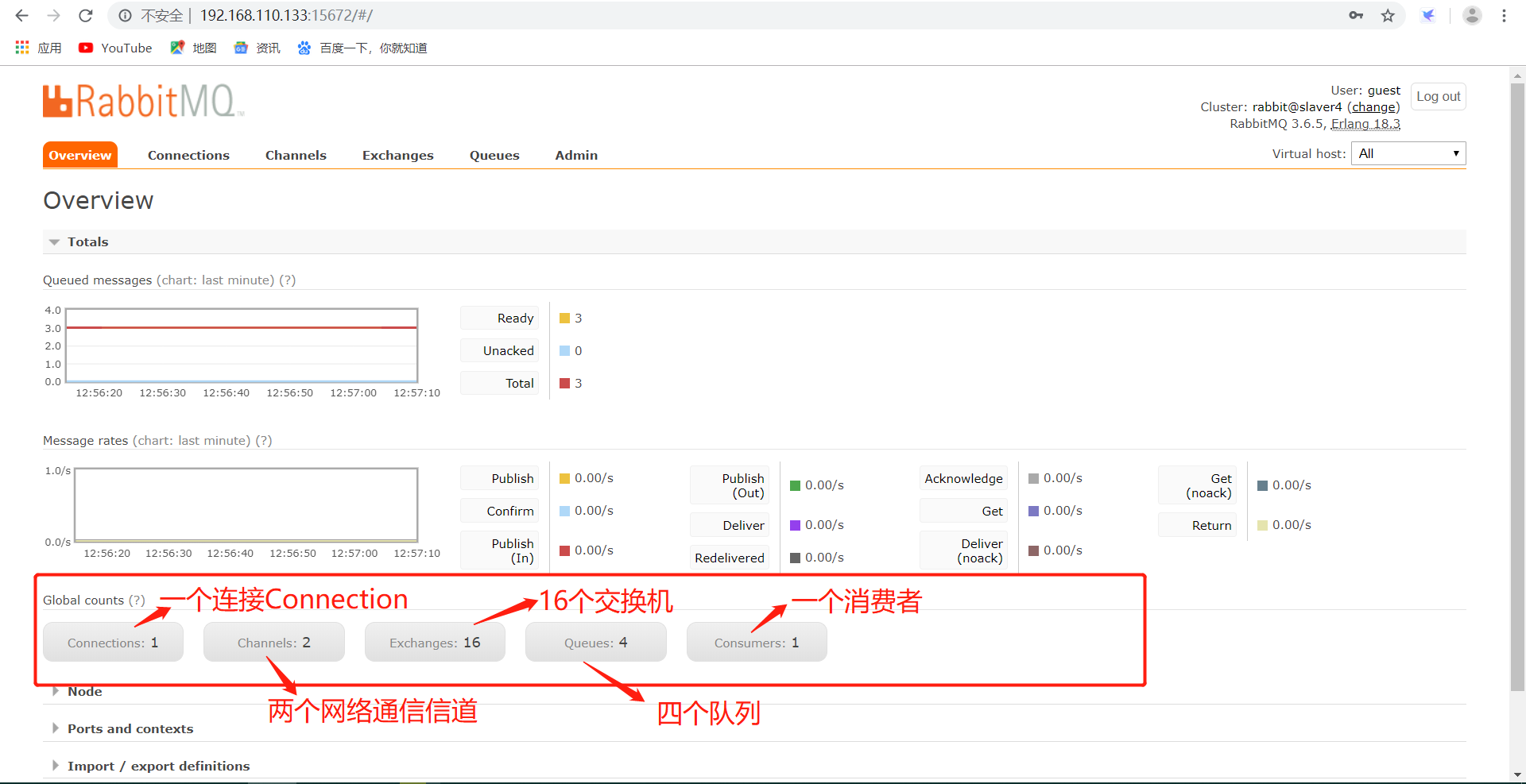Screen dimensions: 1526x784
Task: Open the YouTube bookmark
Action: coord(114,48)
